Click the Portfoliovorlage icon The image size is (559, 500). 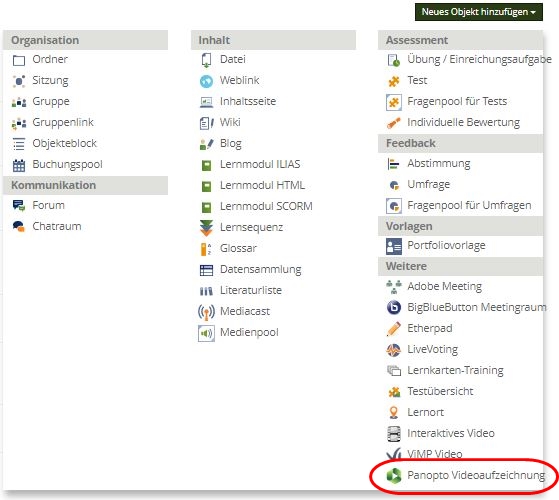coord(394,246)
